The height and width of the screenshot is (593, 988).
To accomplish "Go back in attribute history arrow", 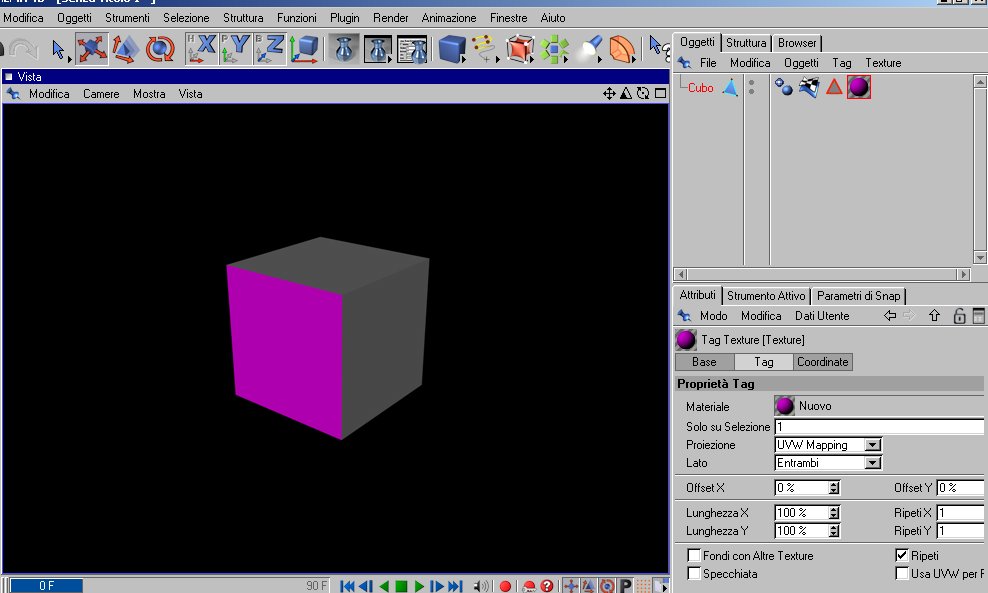I will point(890,315).
